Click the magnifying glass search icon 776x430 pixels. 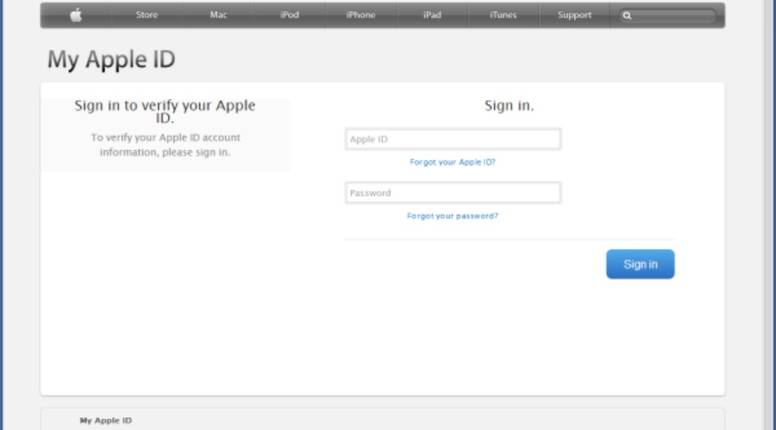click(627, 16)
